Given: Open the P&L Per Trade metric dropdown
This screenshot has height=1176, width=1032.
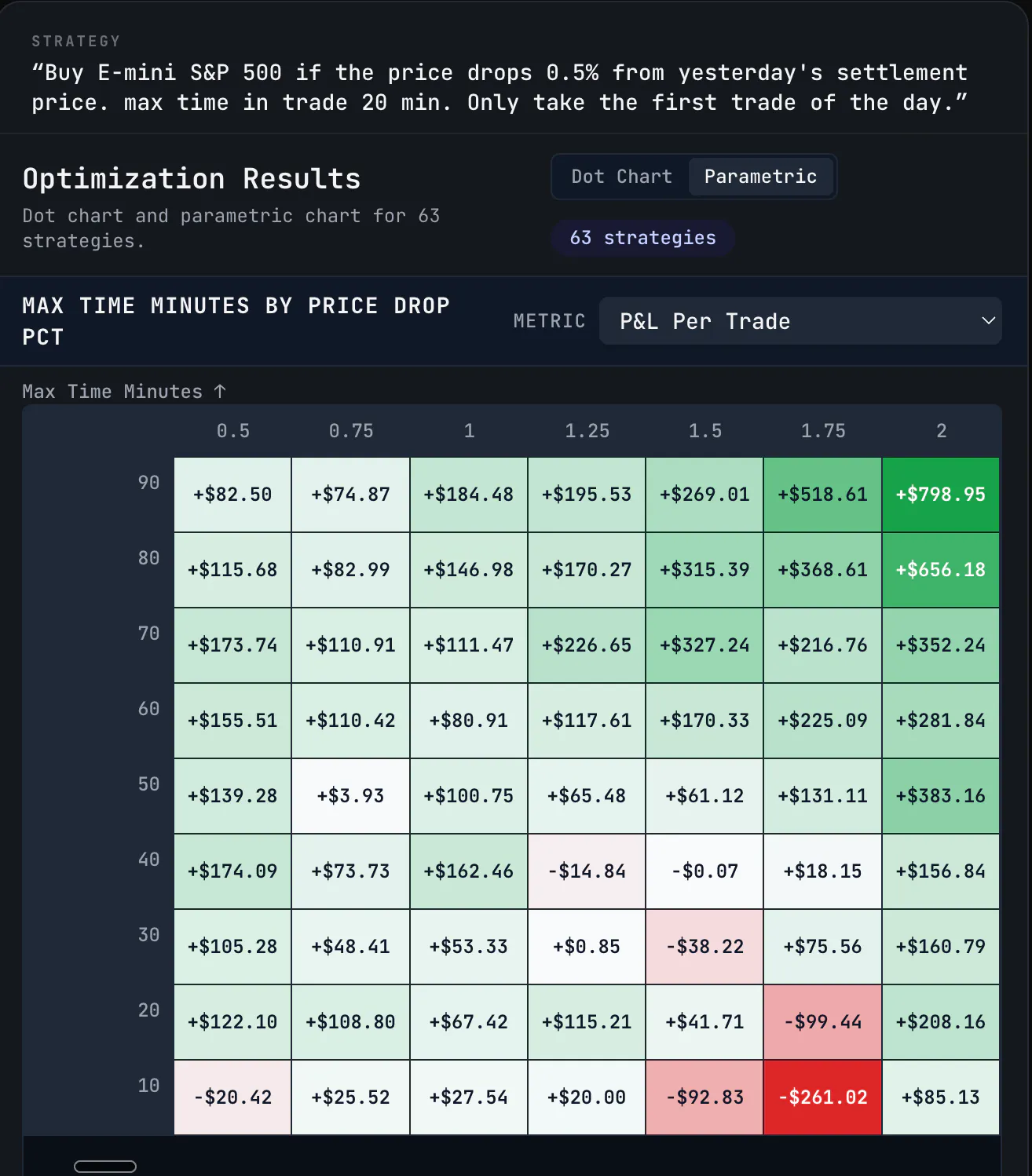Looking at the screenshot, I should pyautogui.click(x=800, y=321).
